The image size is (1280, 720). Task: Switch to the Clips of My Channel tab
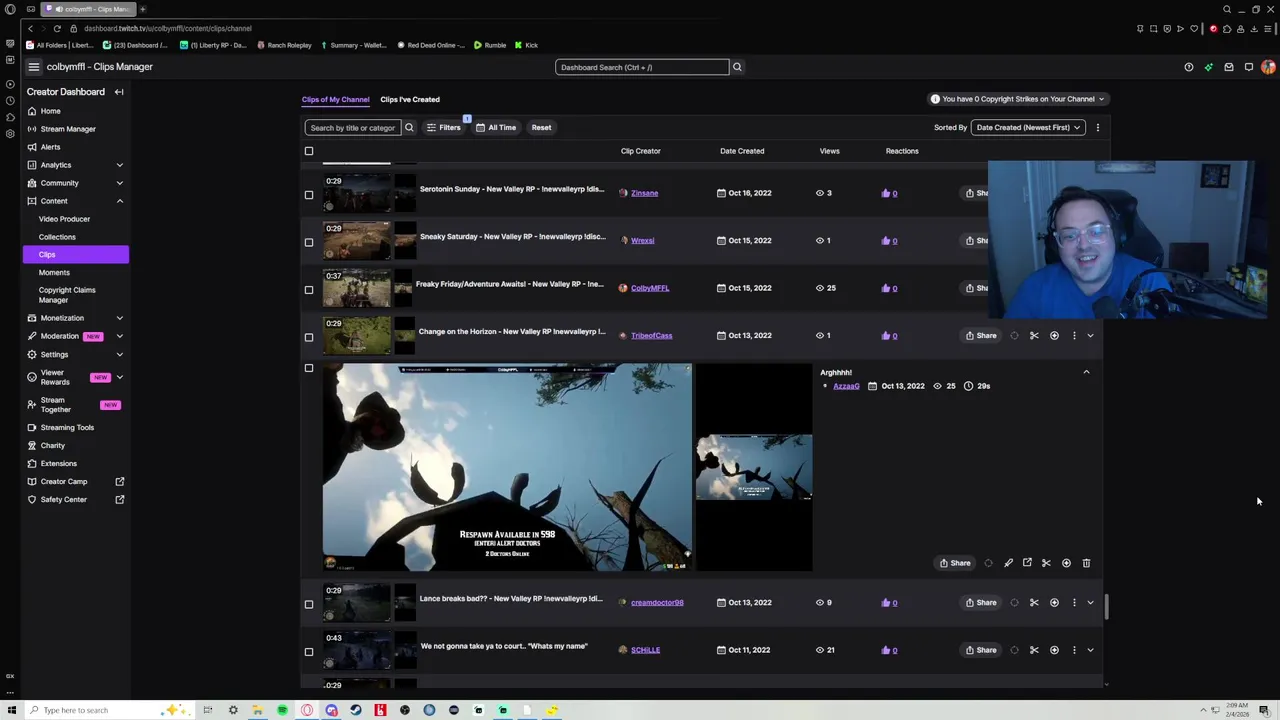pos(335,99)
